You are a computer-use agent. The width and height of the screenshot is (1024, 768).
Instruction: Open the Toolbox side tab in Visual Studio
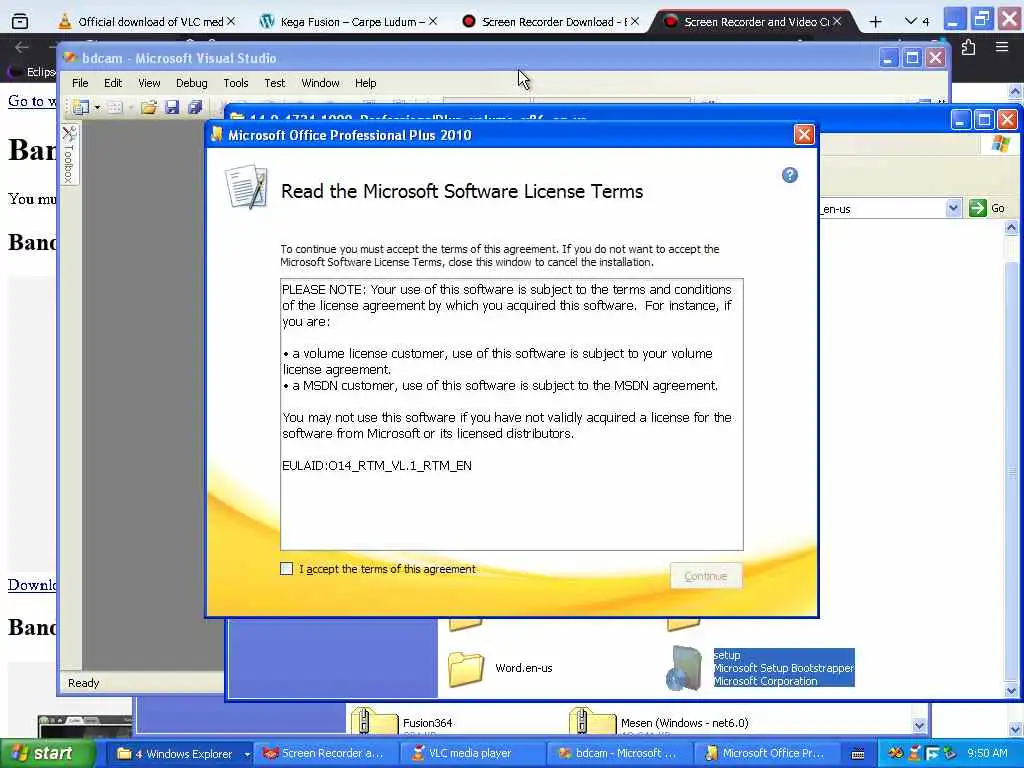tap(69, 154)
